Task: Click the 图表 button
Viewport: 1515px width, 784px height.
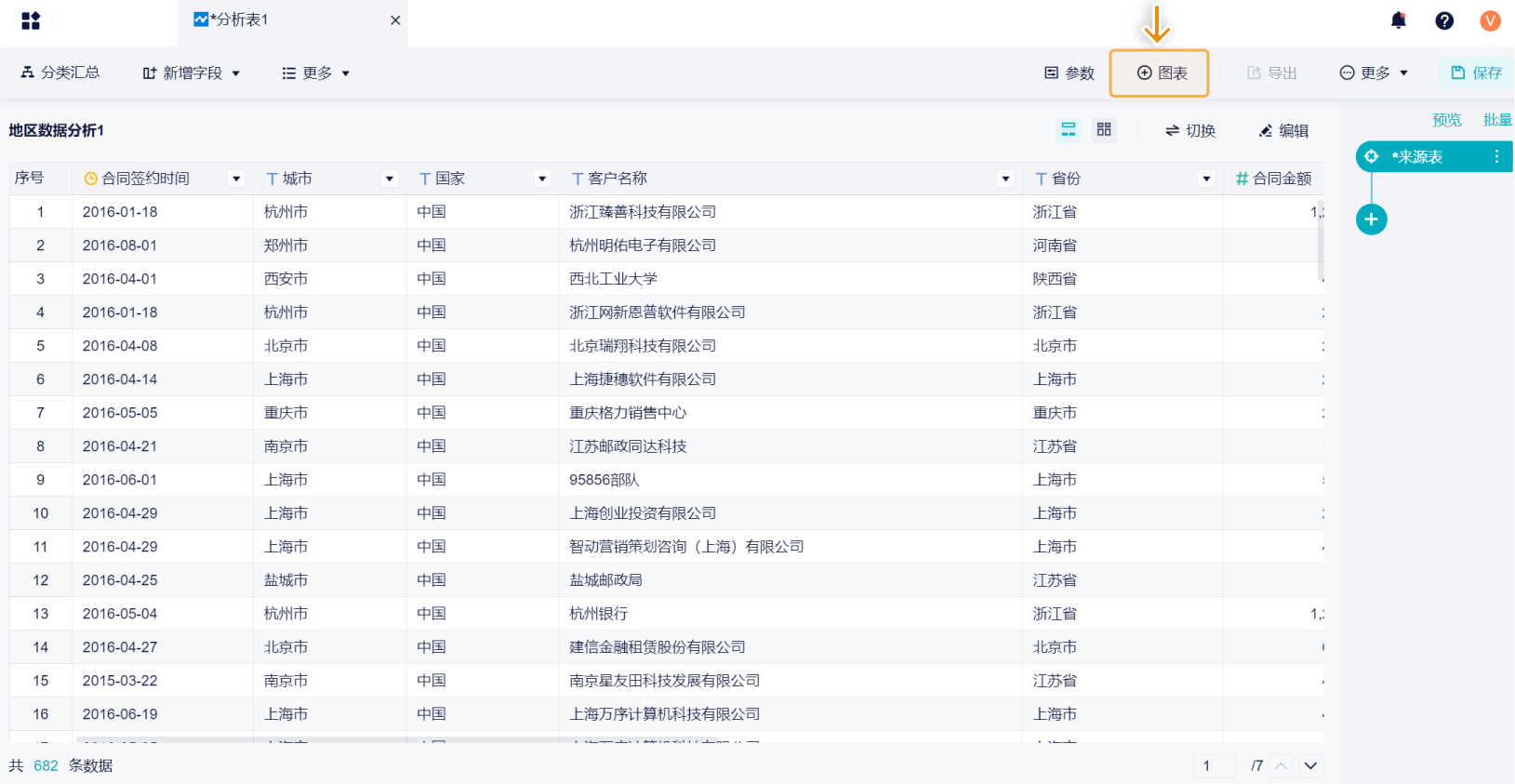Action: [x=1160, y=73]
